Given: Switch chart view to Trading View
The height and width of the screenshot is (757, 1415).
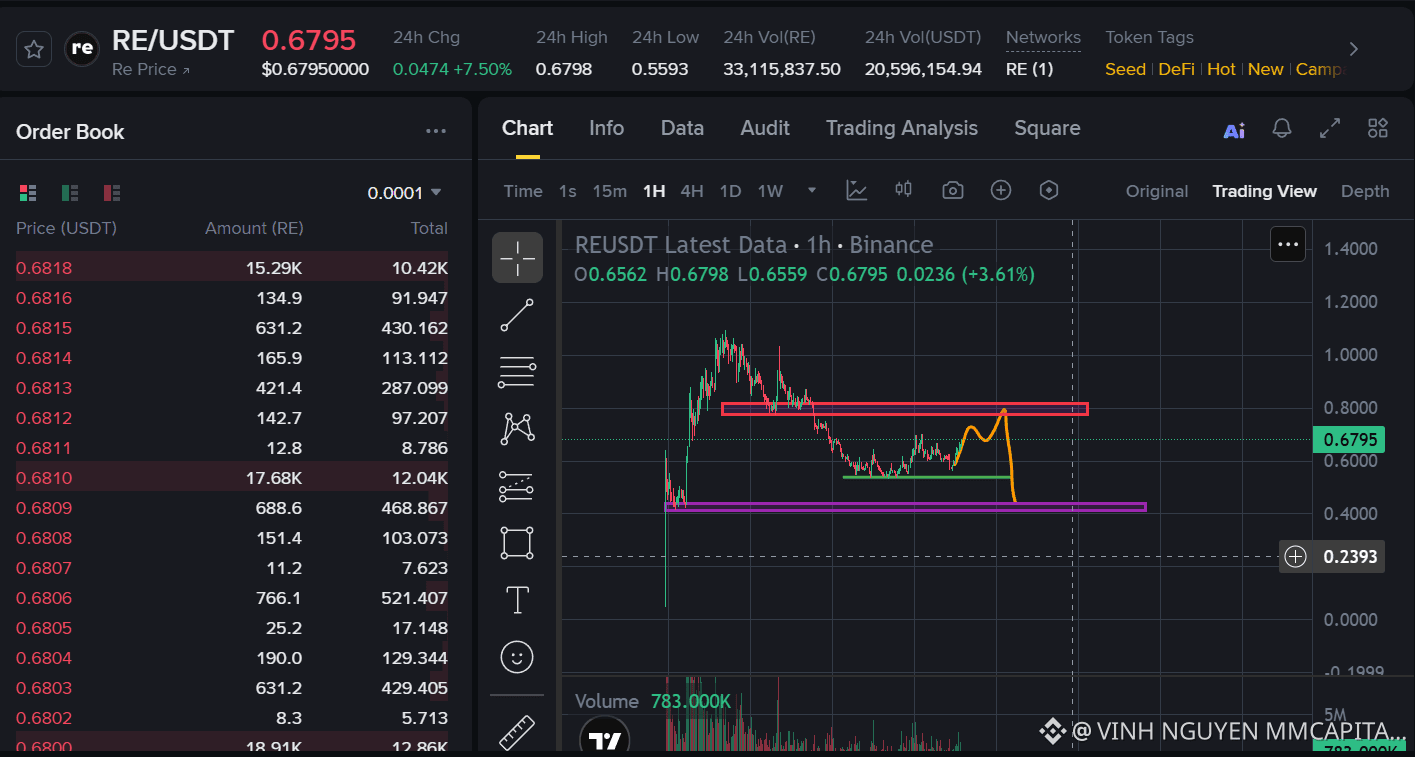Looking at the screenshot, I should pos(1265,191).
